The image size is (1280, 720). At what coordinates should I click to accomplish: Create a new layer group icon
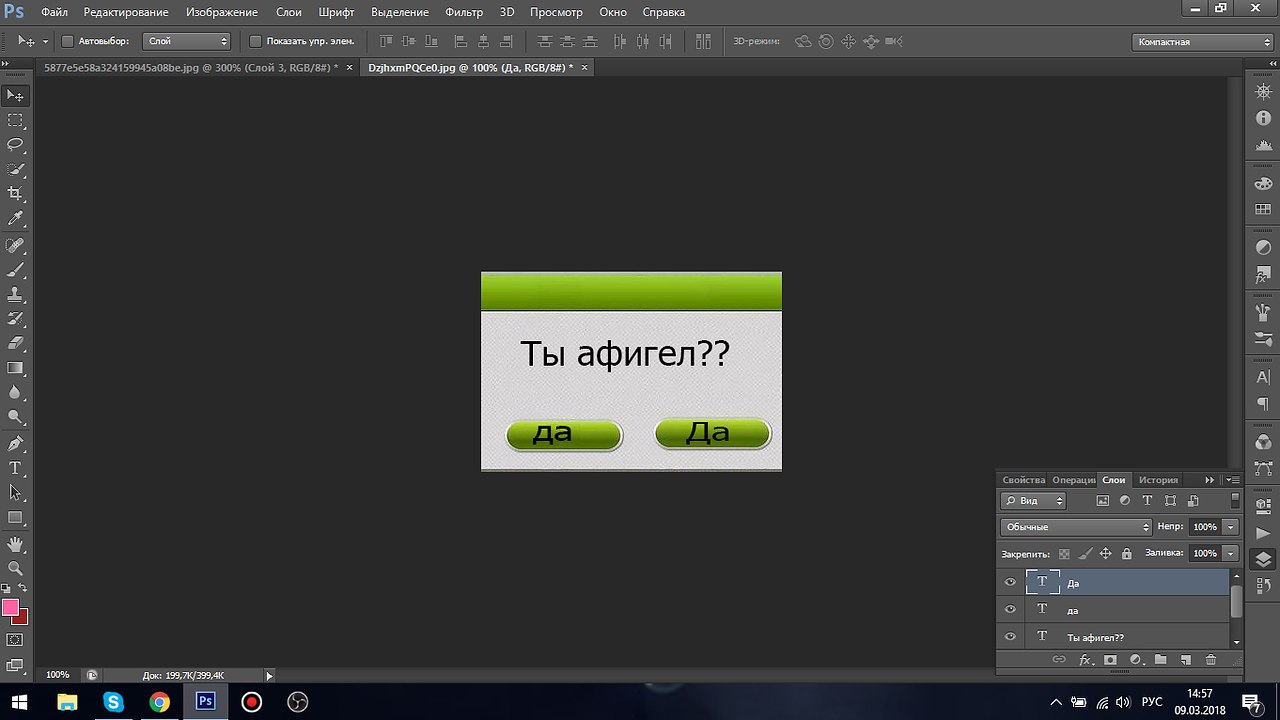[1161, 660]
